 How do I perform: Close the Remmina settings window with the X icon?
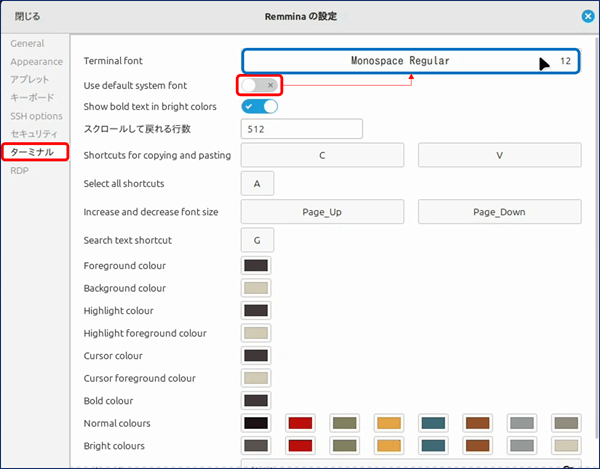pos(588,16)
